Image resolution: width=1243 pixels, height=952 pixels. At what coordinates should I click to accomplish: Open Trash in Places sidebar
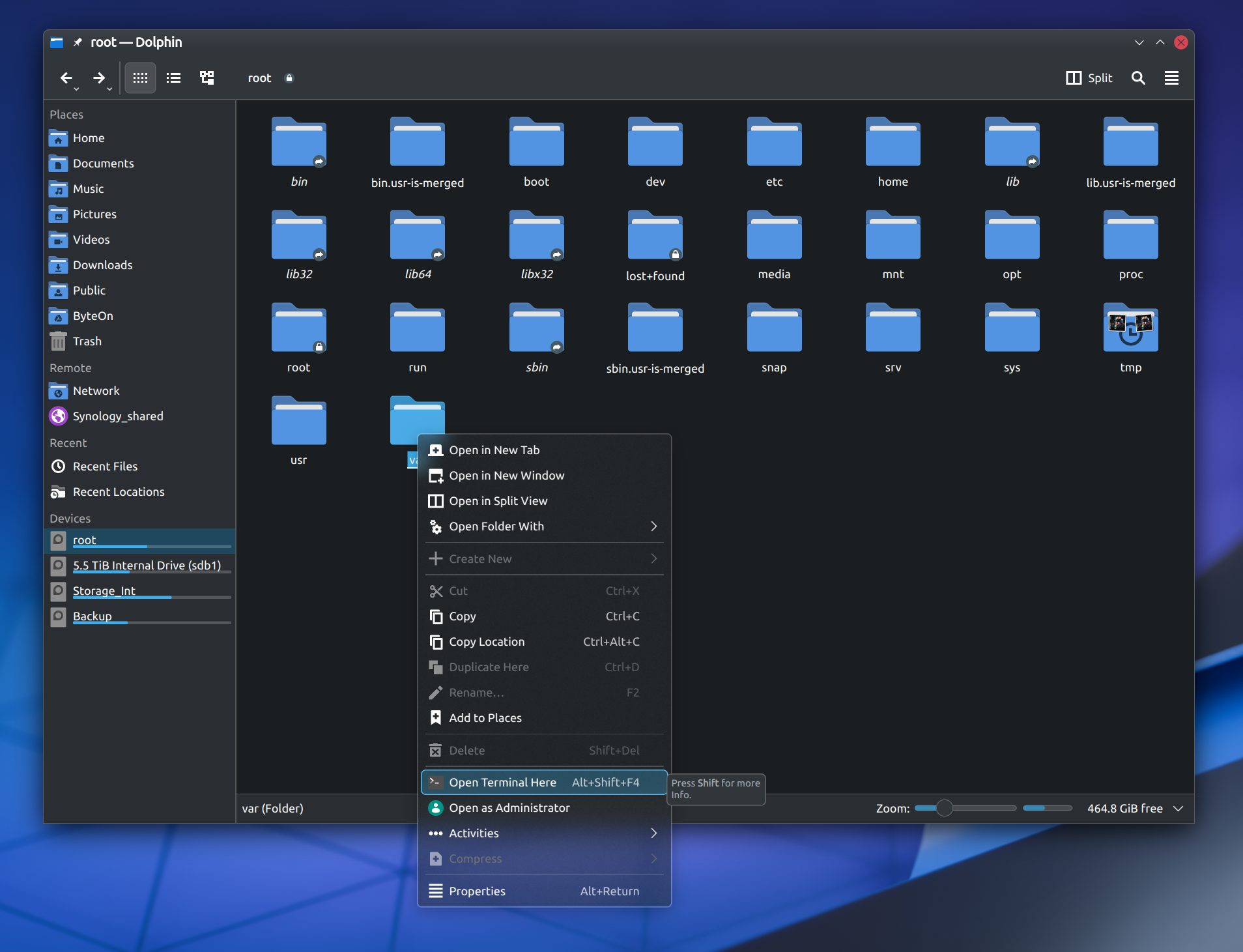[87, 341]
